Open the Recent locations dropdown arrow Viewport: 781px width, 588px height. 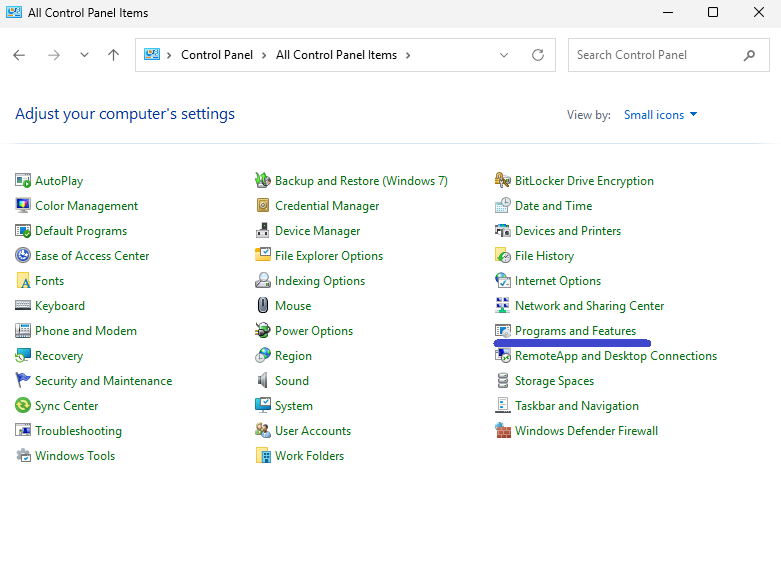pyautogui.click(x=84, y=55)
